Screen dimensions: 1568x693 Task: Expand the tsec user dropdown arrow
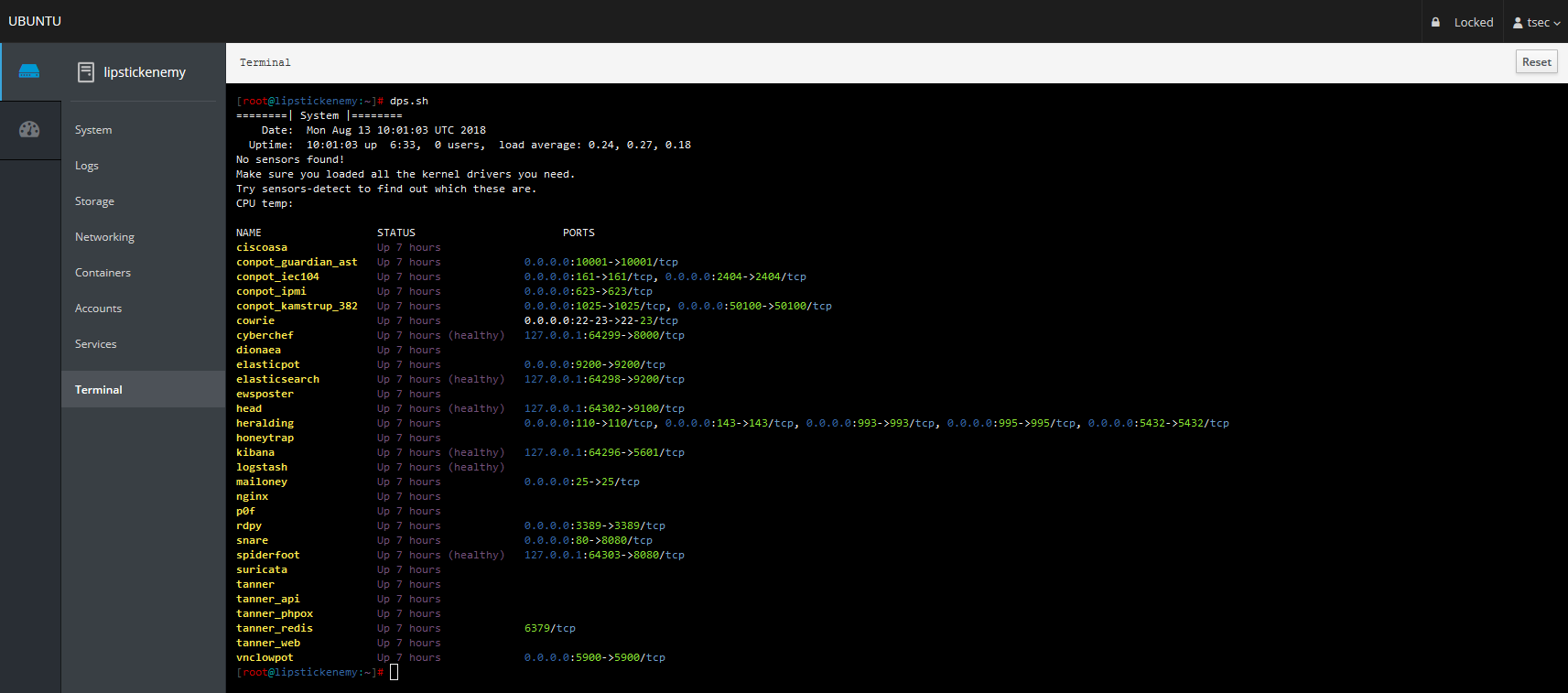click(1557, 23)
